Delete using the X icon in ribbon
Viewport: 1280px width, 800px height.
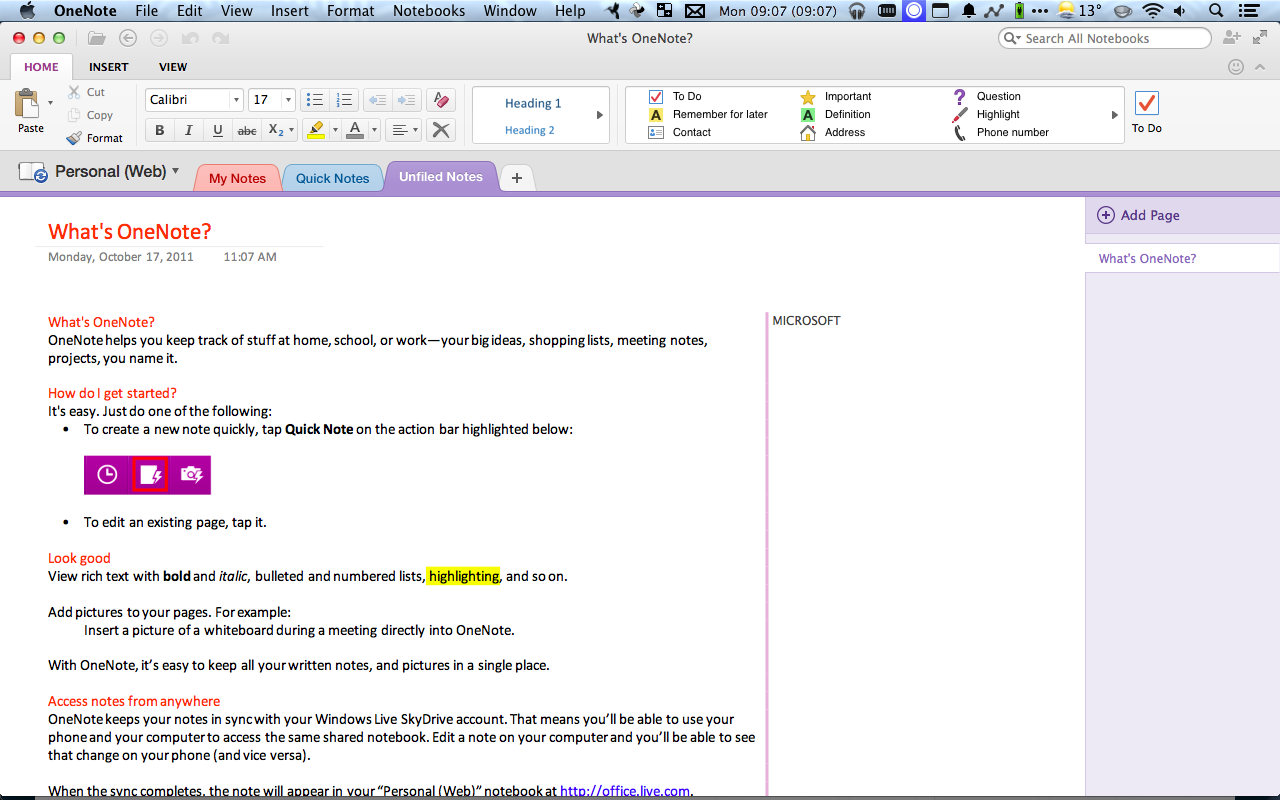coord(440,130)
